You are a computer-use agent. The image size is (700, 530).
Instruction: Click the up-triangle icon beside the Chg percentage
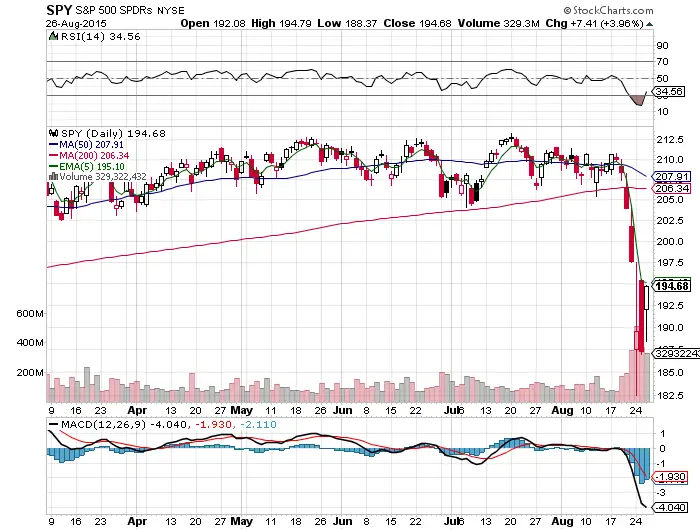pyautogui.click(x=649, y=24)
